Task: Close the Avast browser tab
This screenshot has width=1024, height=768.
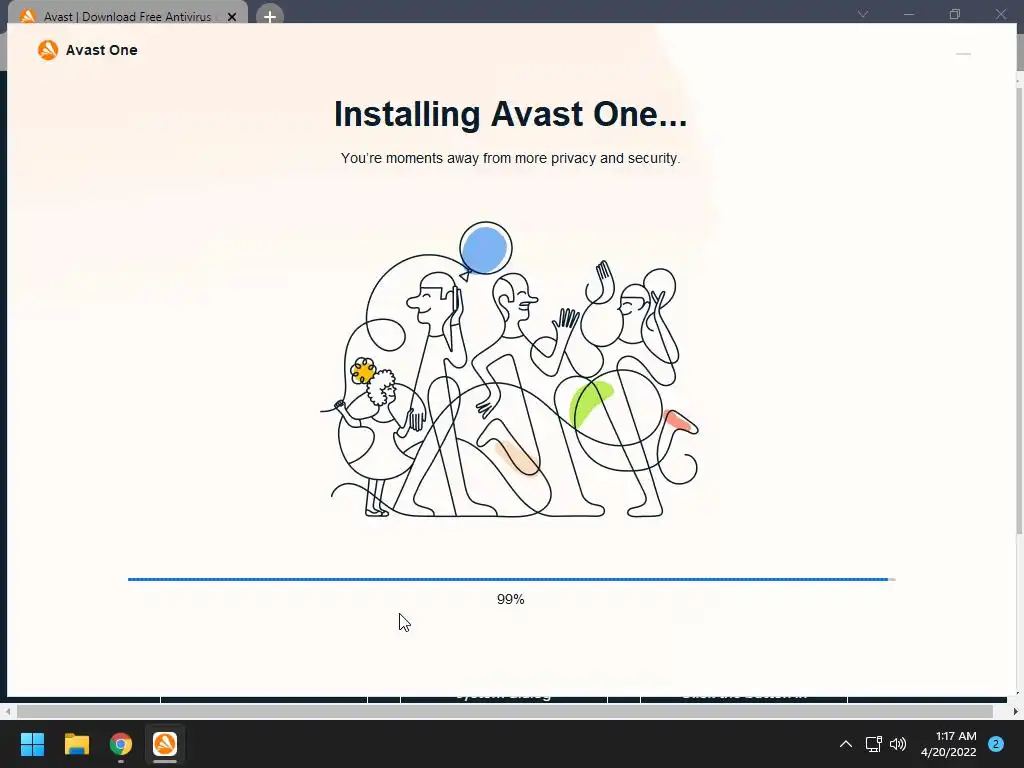Action: coord(232,17)
